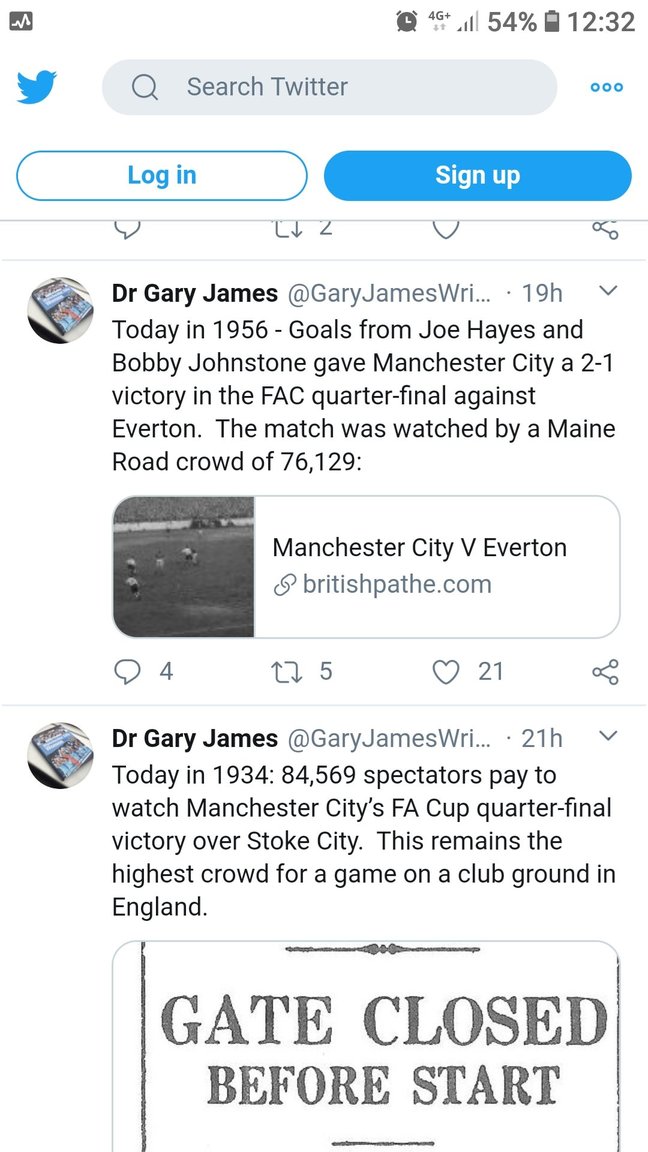Share the partially visible top tweet

605,229
